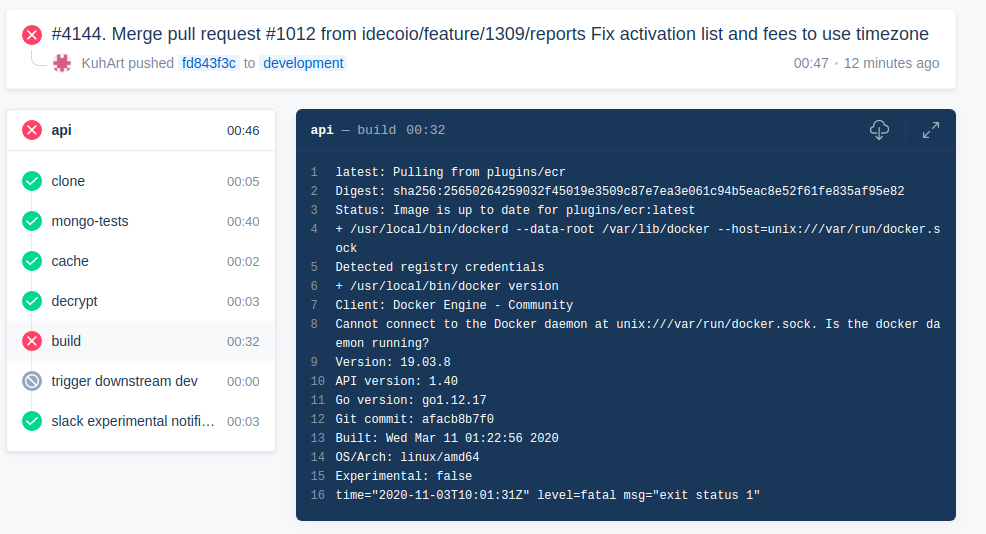The image size is (986, 534).
Task: Click the green success icon for clone
Action: coord(32,181)
